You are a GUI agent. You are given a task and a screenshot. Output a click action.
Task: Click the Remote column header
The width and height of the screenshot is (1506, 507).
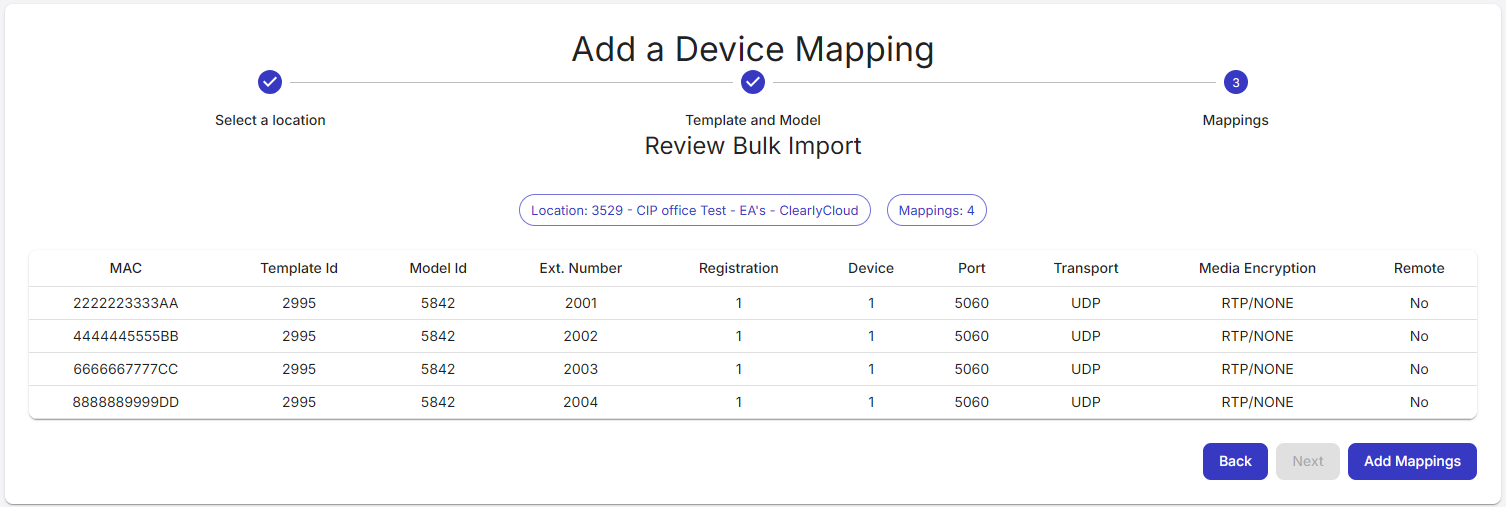coord(1419,268)
